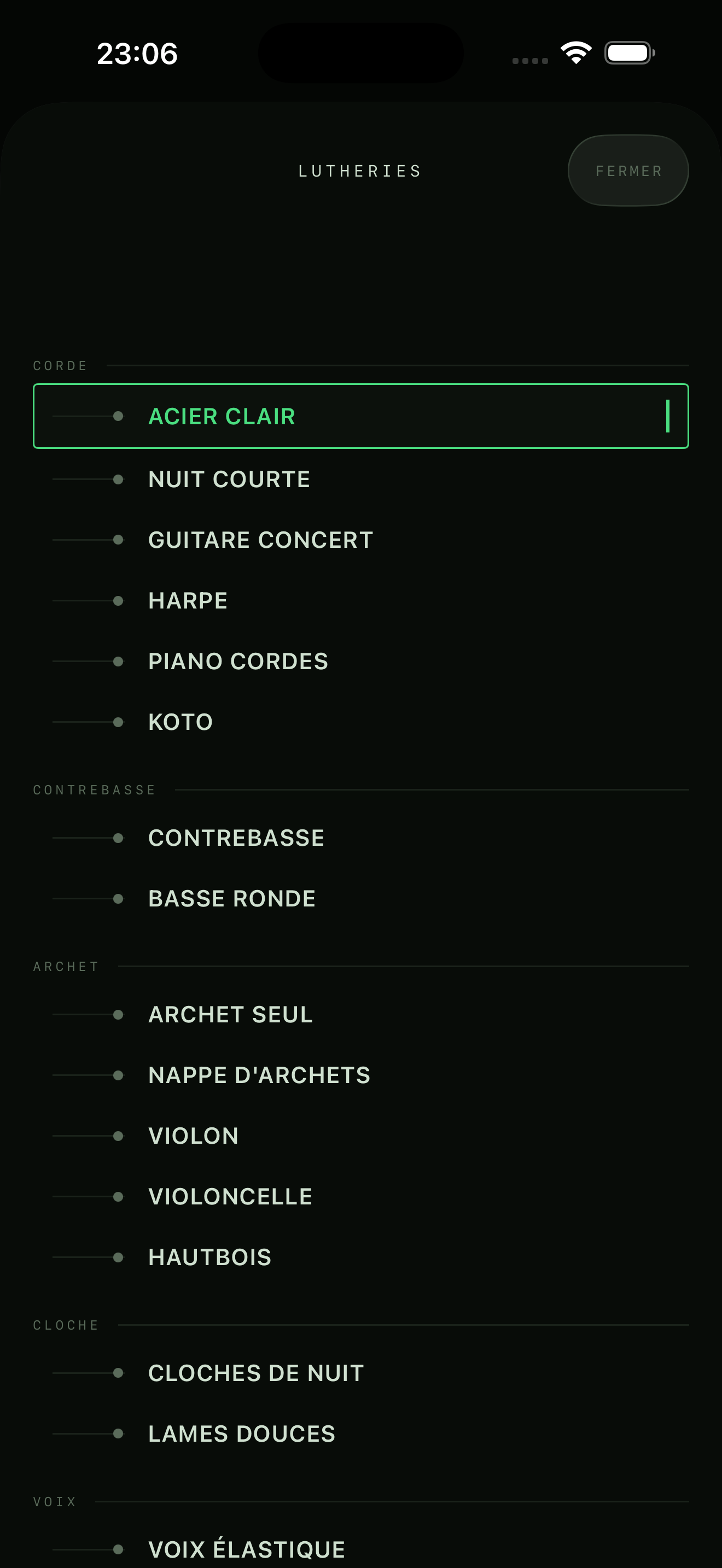Image resolution: width=722 pixels, height=1568 pixels.
Task: Select the ACIER CLAIR instrument
Action: pos(361,417)
